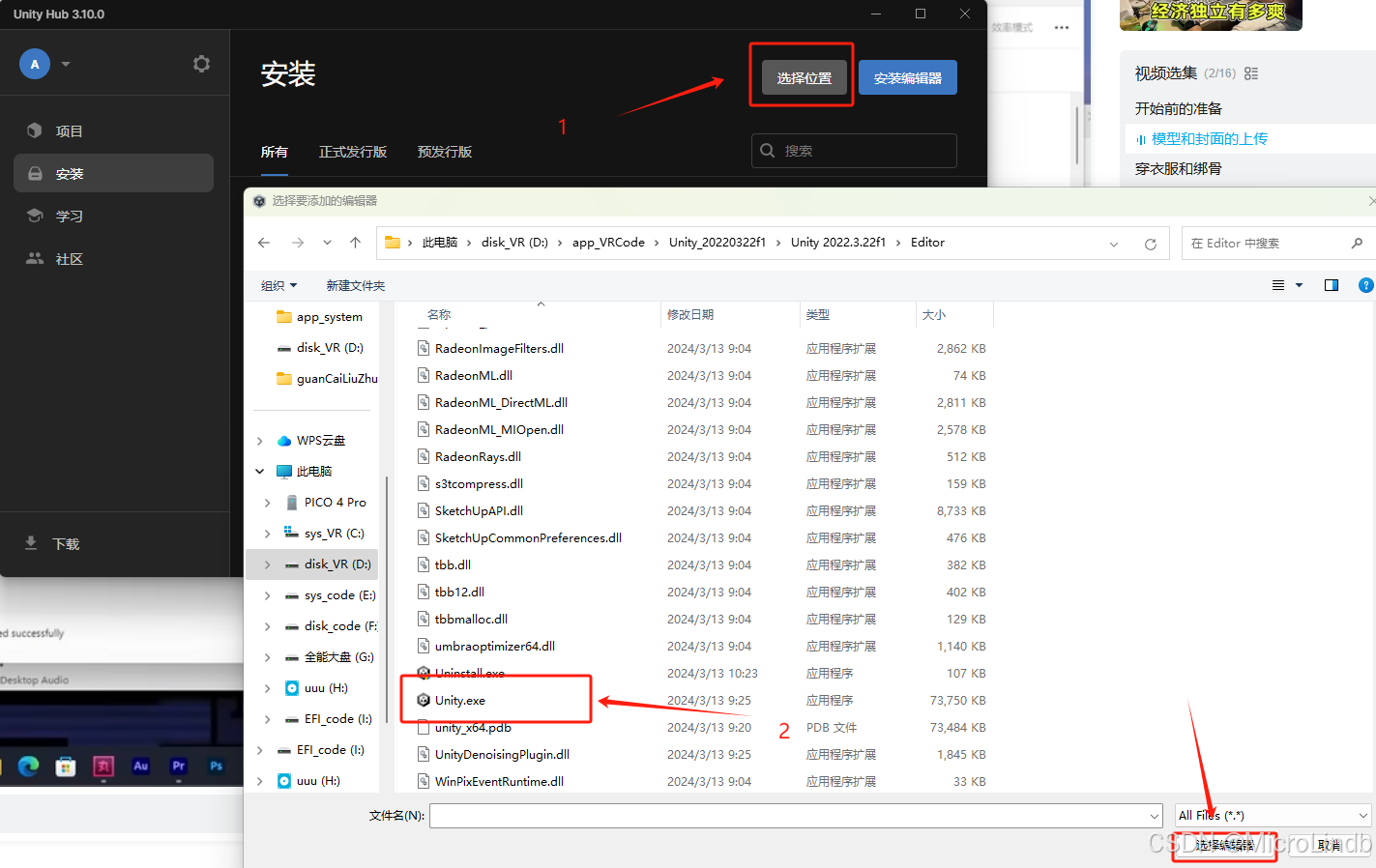Sort files by 名称 column

[x=439, y=314]
